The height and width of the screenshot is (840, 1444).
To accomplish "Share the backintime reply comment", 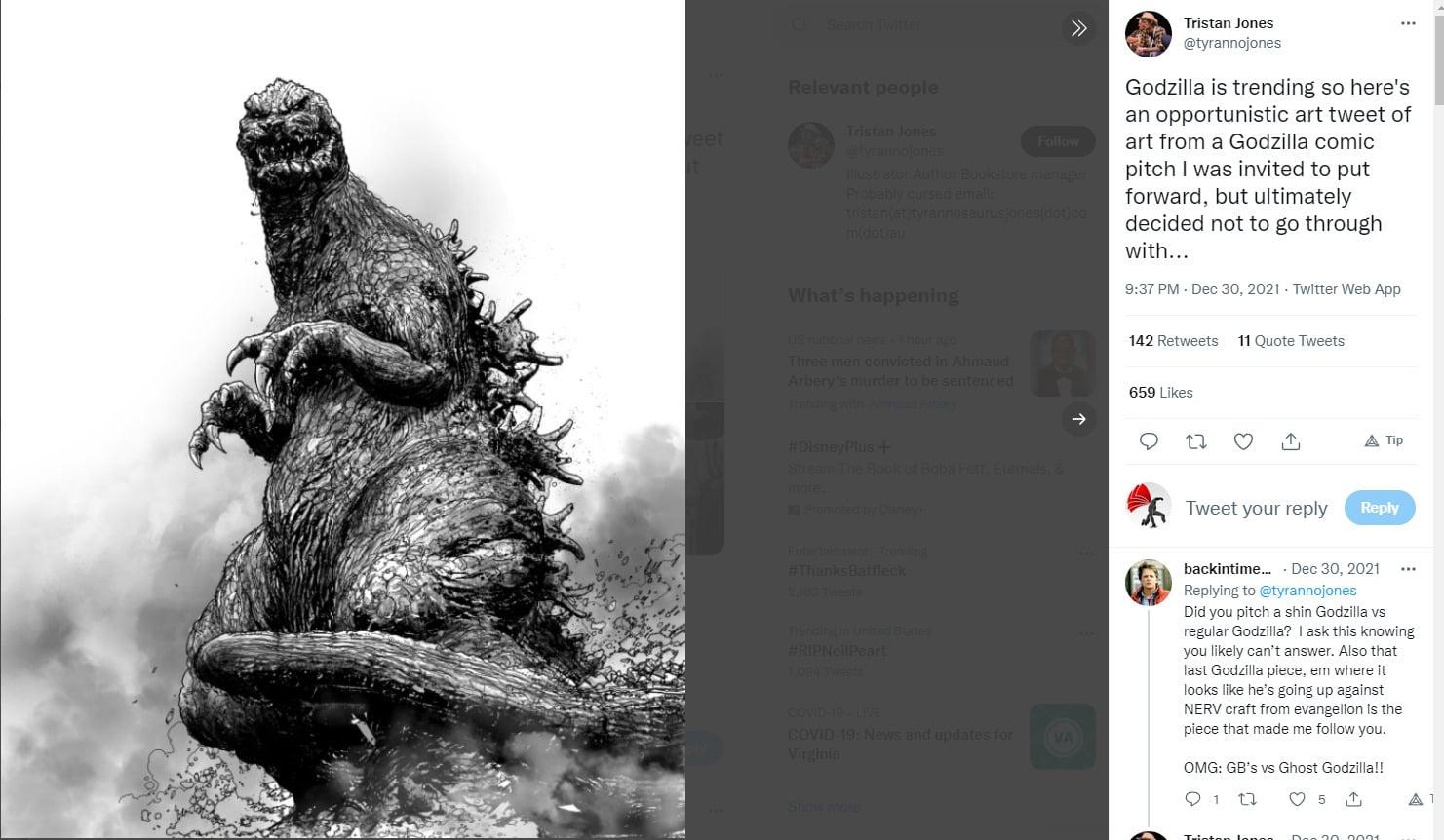I will pyautogui.click(x=1353, y=799).
